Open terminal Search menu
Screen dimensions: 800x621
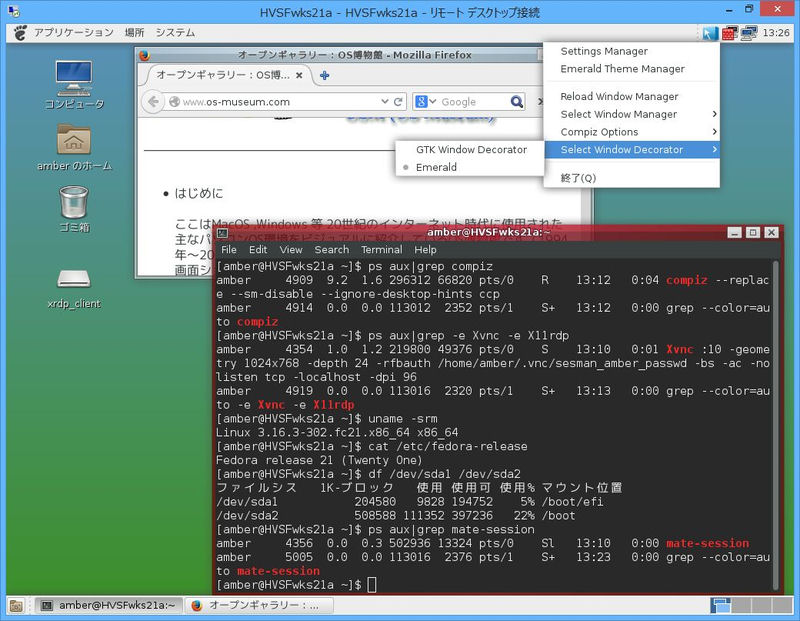tap(332, 250)
